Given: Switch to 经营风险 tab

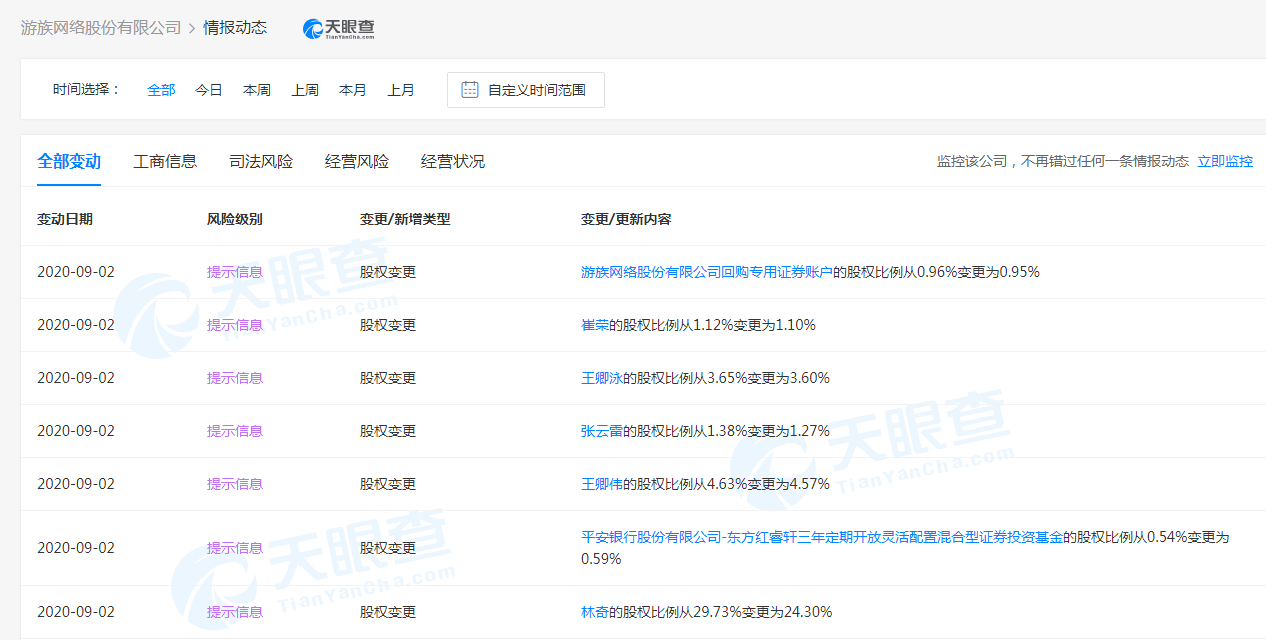Looking at the screenshot, I should click(x=357, y=161).
